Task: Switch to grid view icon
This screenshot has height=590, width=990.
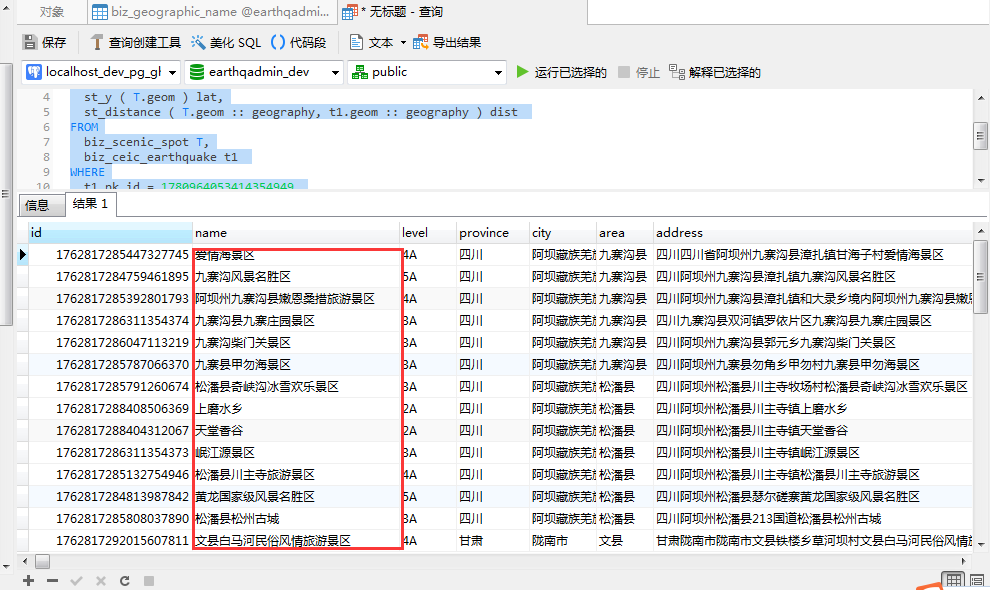Action: point(953,580)
